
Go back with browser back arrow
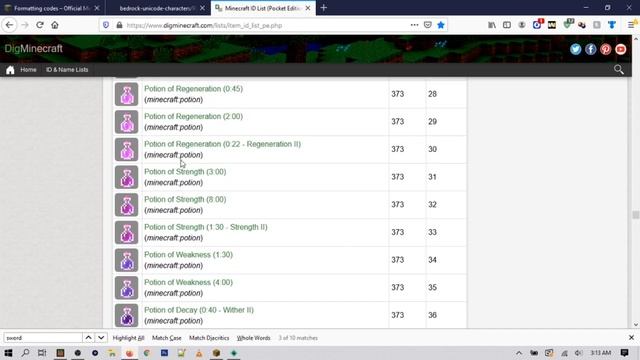[x=9, y=25]
